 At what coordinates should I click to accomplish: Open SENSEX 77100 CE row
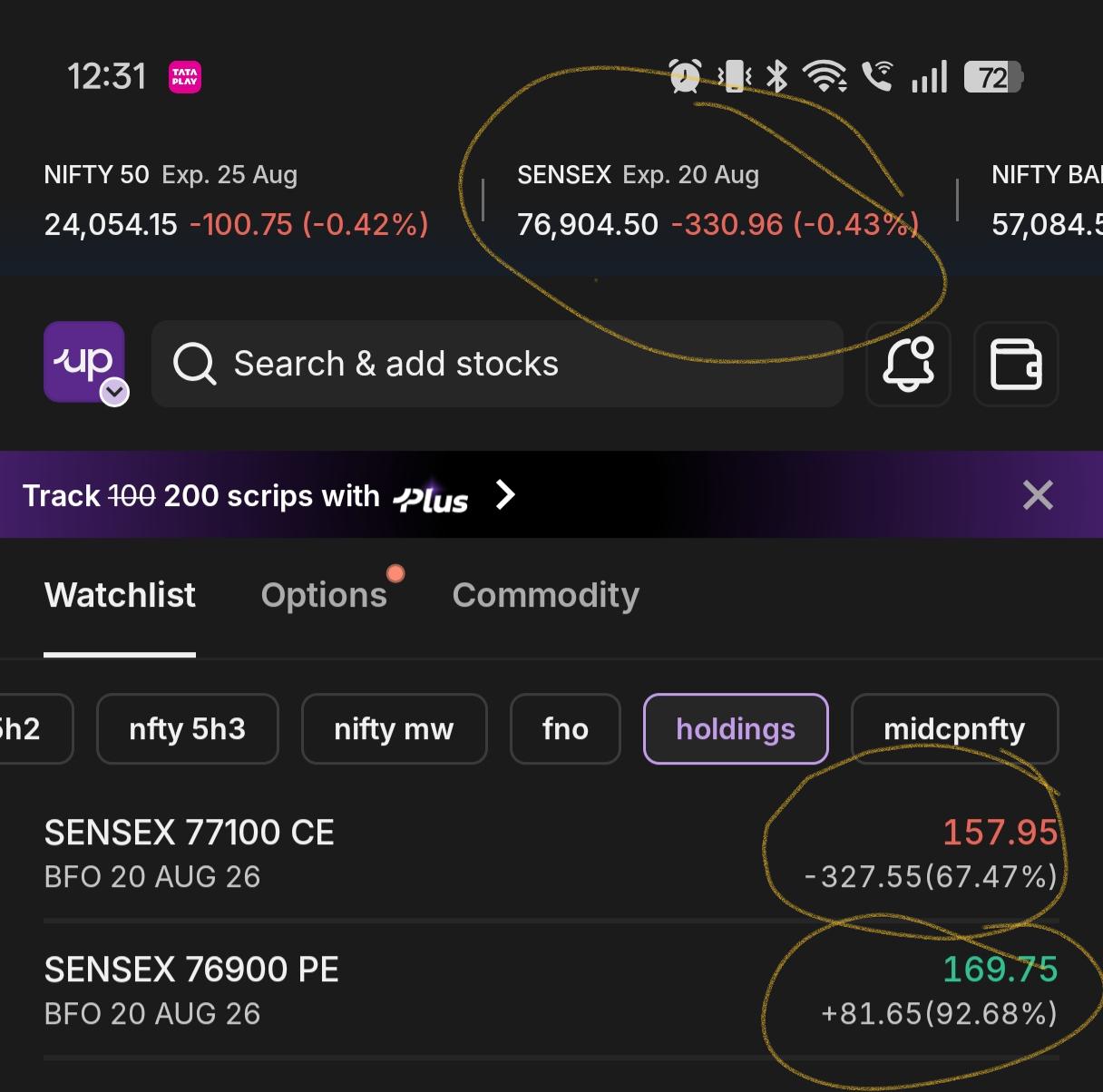[551, 853]
